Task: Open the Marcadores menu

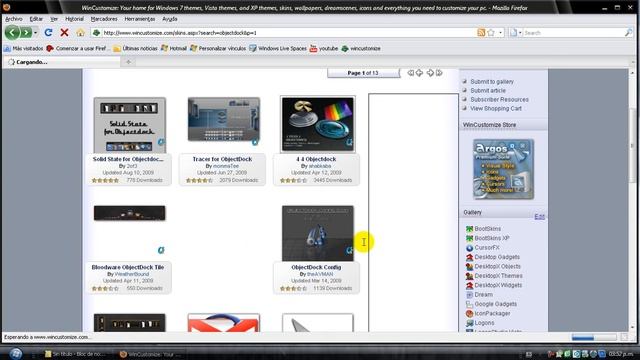Action: tap(104, 19)
